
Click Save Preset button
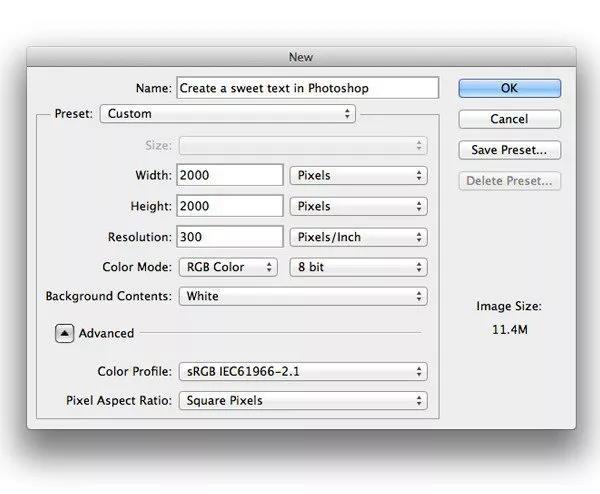click(x=509, y=150)
